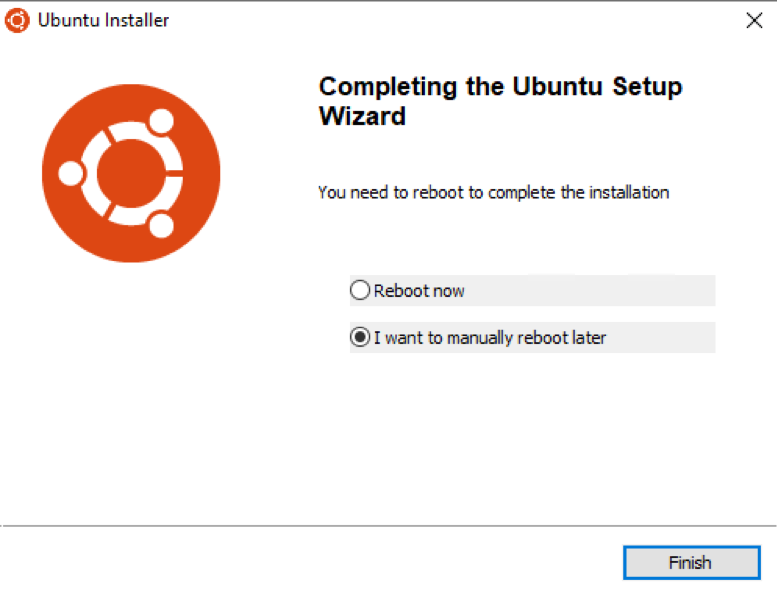
Task: Click the small Ubuntu icon in title bar
Action: pos(17,20)
